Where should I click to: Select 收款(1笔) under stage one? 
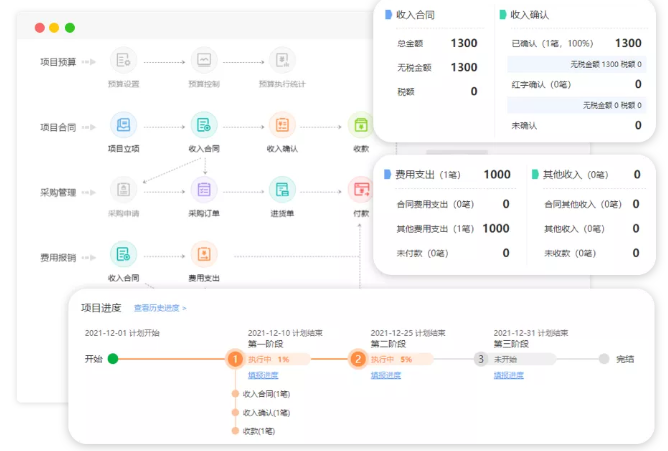[259, 431]
